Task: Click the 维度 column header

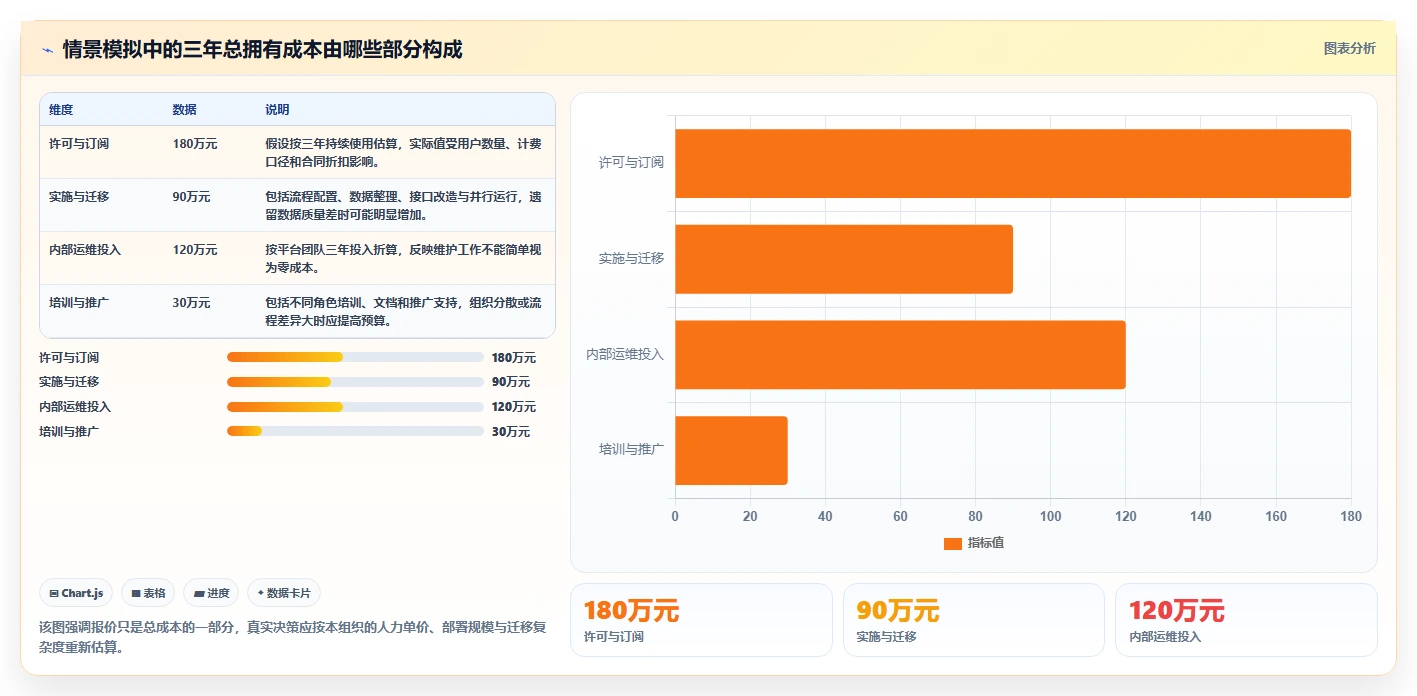Action: point(61,110)
